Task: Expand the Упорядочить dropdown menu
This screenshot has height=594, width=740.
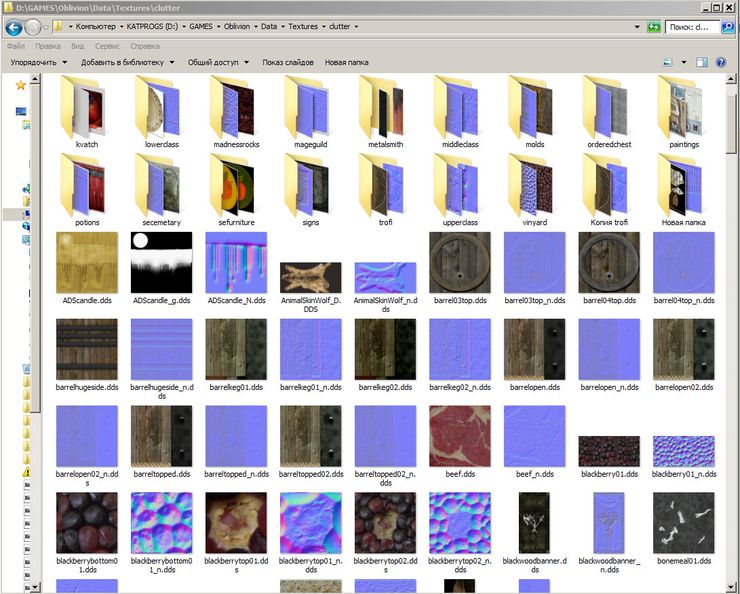Action: pos(38,62)
